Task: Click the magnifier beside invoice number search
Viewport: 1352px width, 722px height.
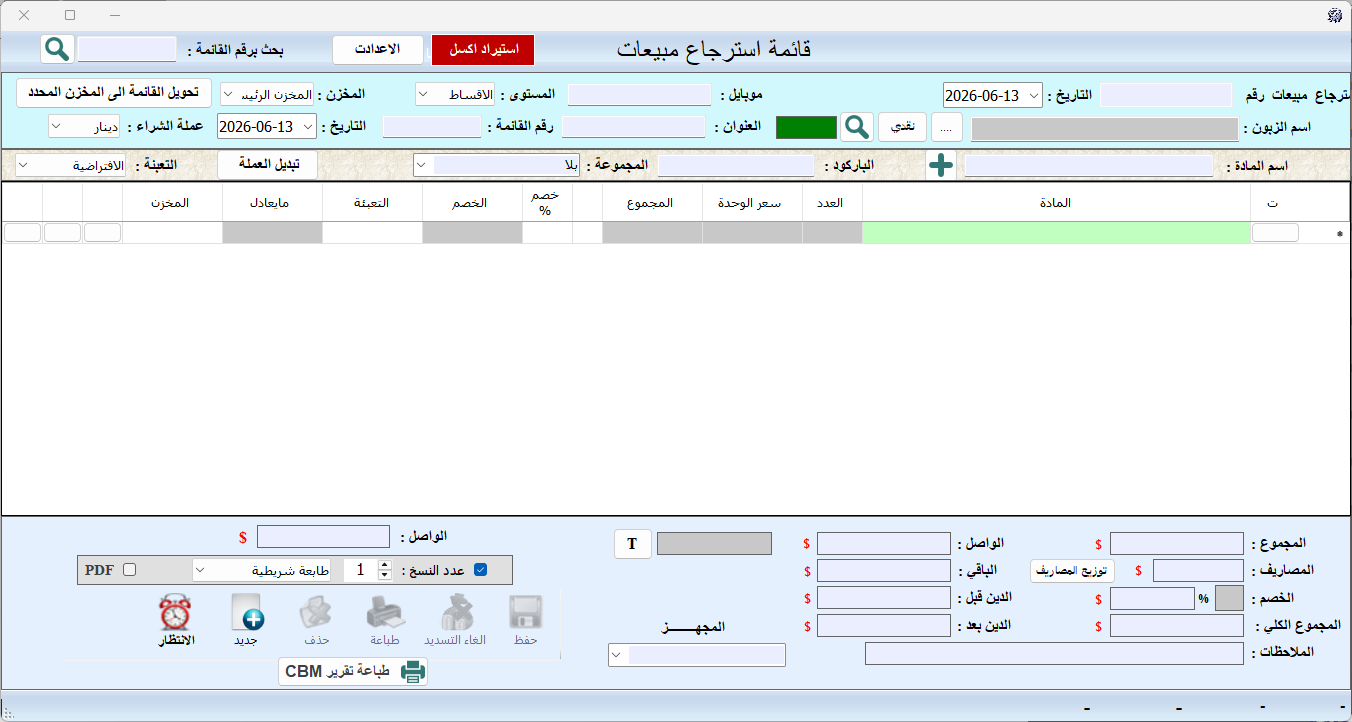Action: (57, 49)
